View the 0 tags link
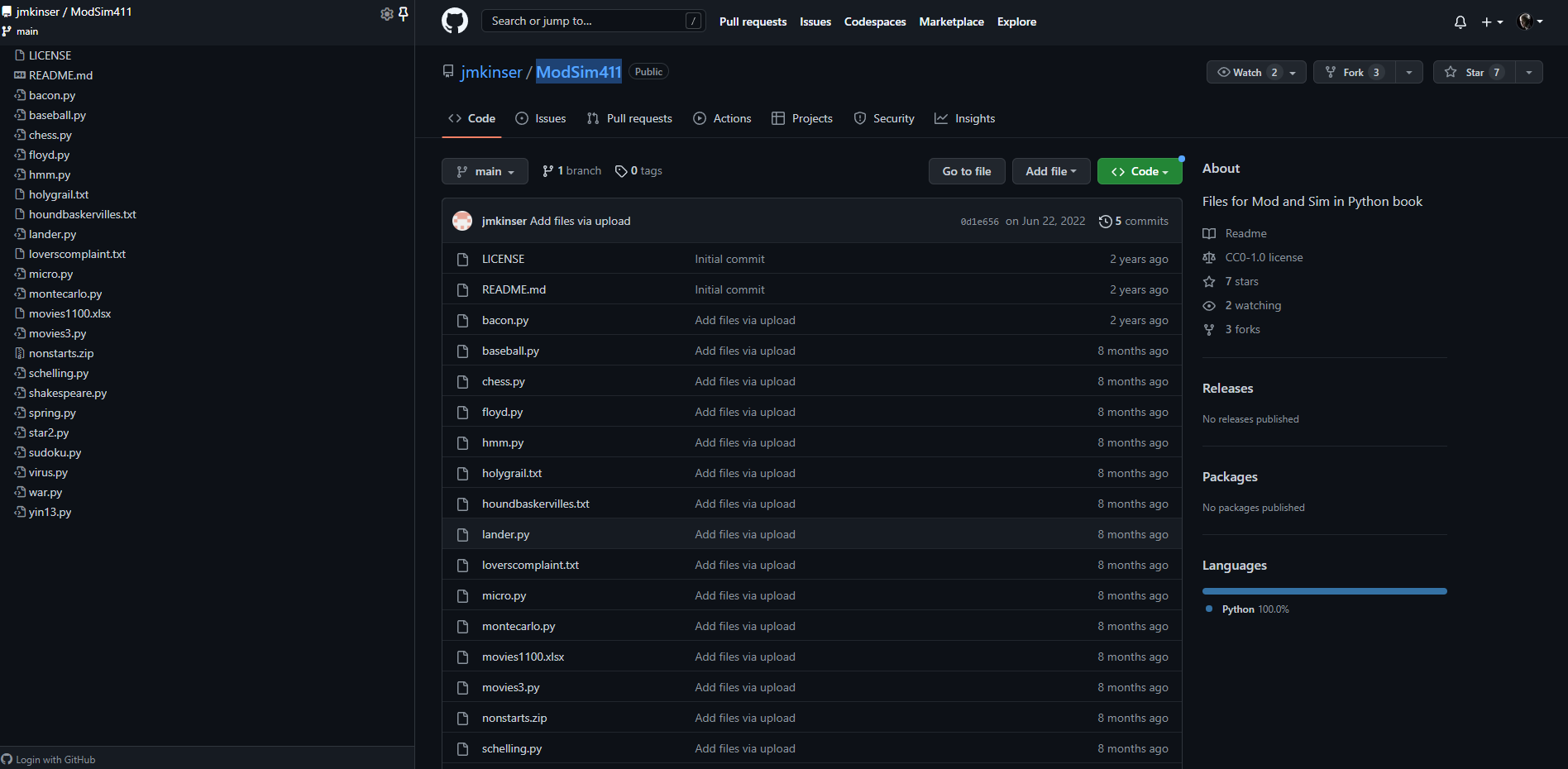The width and height of the screenshot is (1568, 769). pos(638,170)
